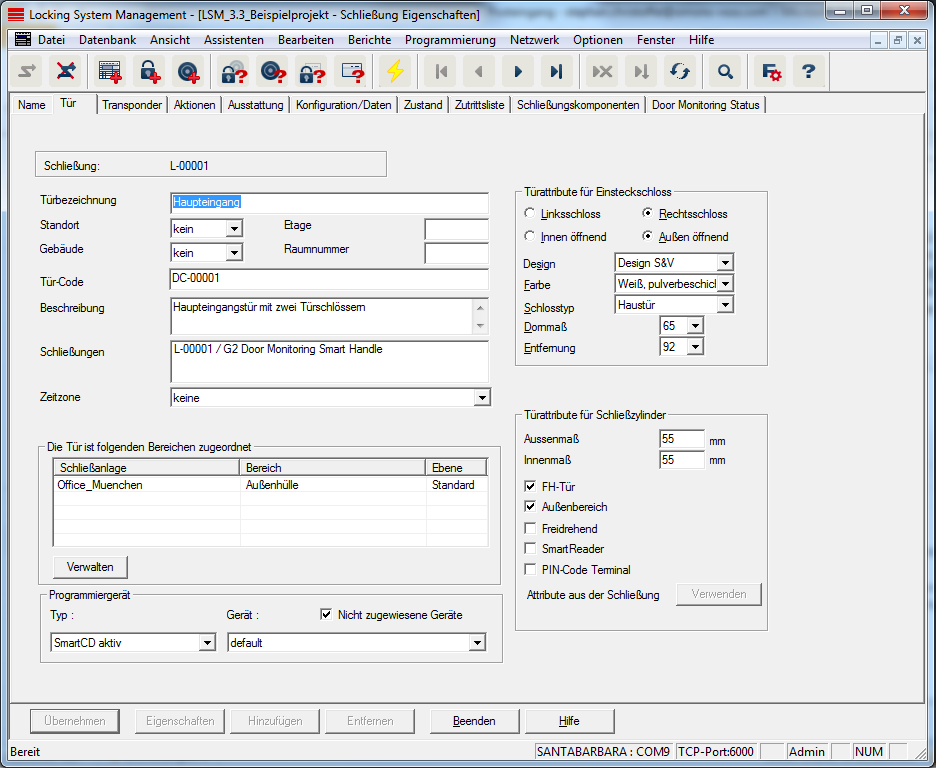Toggle Nicht zugewiesene Geräte checkbox
This screenshot has height=768, width=936.
point(326,615)
